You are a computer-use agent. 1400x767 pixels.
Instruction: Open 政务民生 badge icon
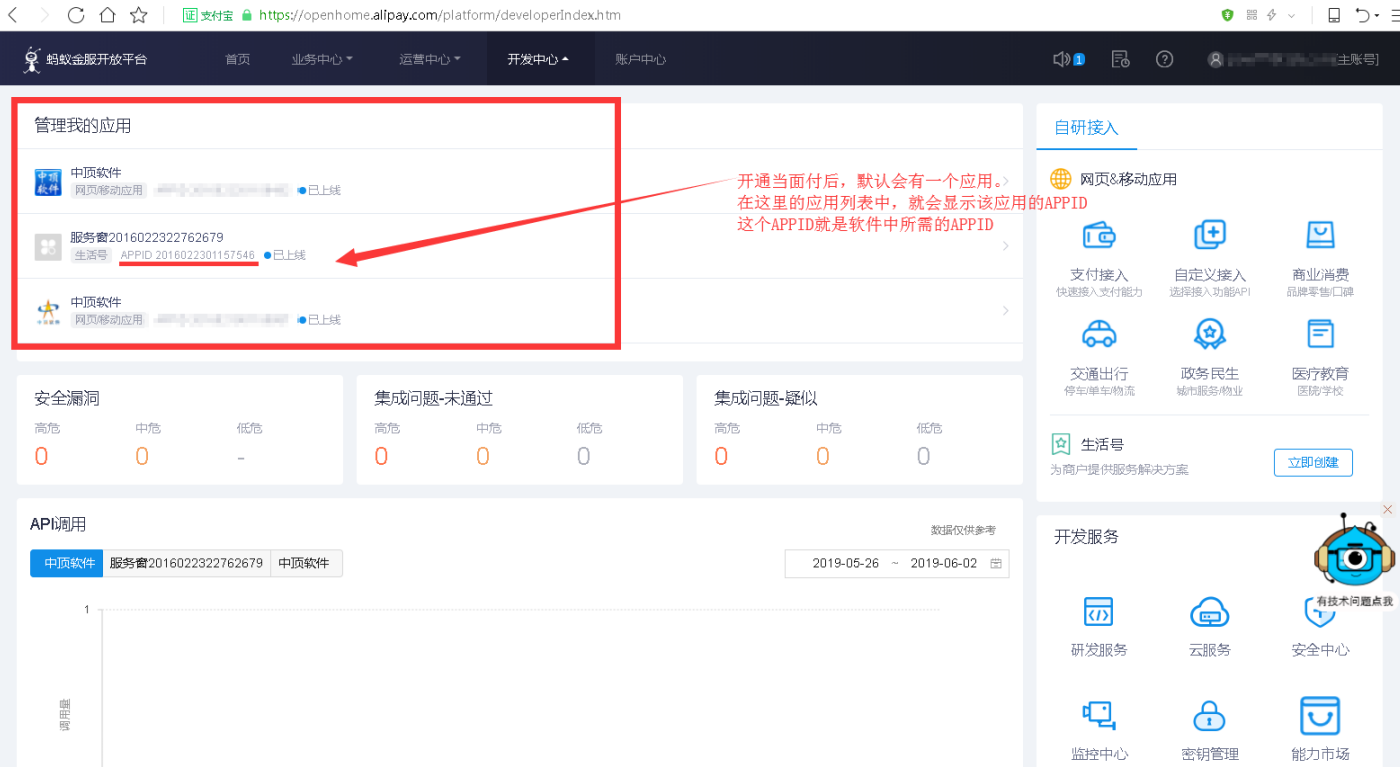(x=1210, y=333)
